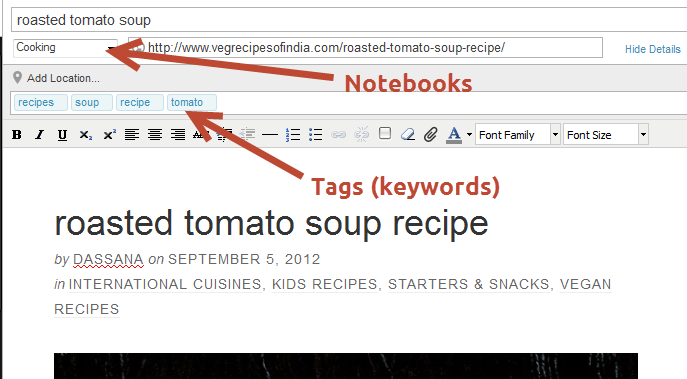
Task: Click the eraser remove formatting icon
Action: pos(408,134)
